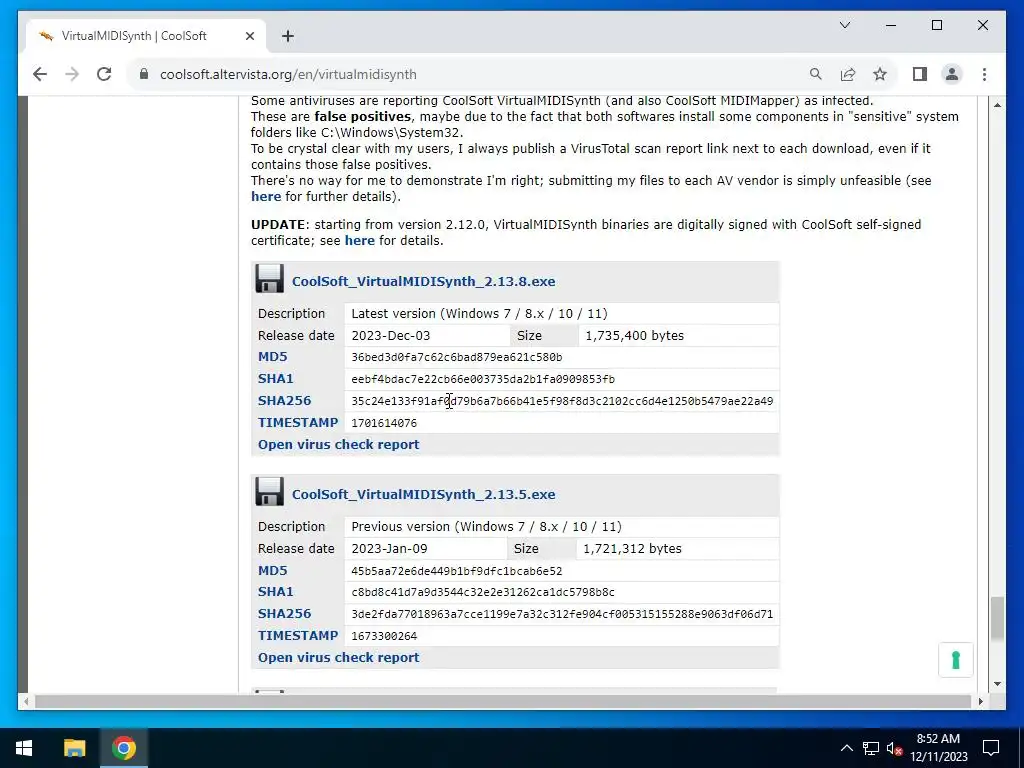
Task: Select SHA1 hash starting eebf4bdac7e22
Action: (483, 379)
